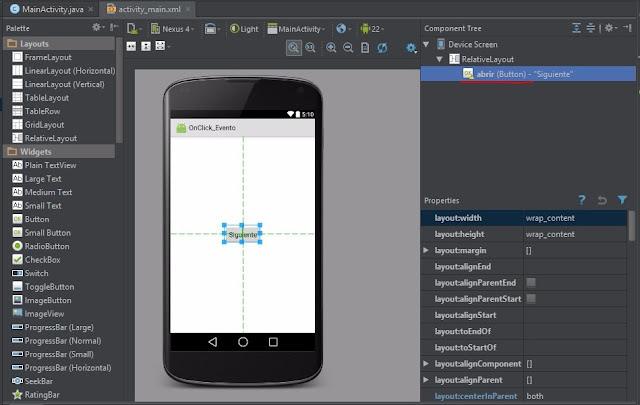Click the zoom in magnifier icon
The width and height of the screenshot is (640, 405).
(x=329, y=47)
